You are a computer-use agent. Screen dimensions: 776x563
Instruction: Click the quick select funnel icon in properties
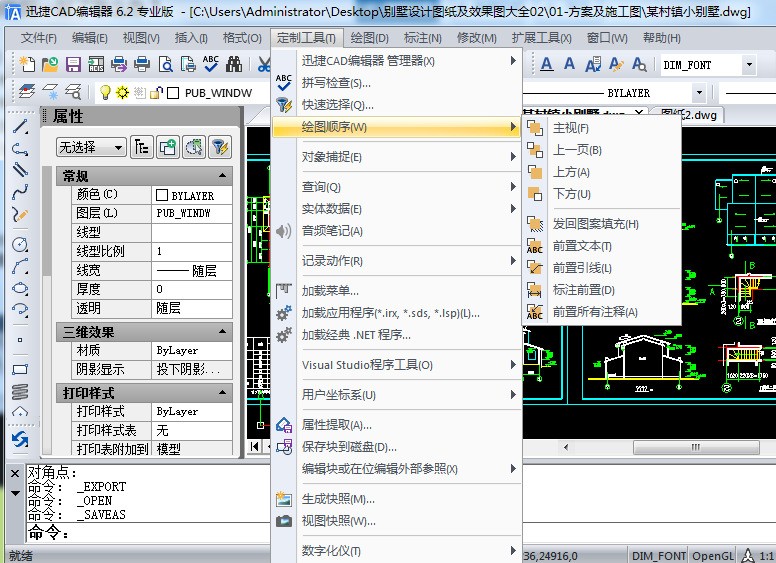pos(221,147)
